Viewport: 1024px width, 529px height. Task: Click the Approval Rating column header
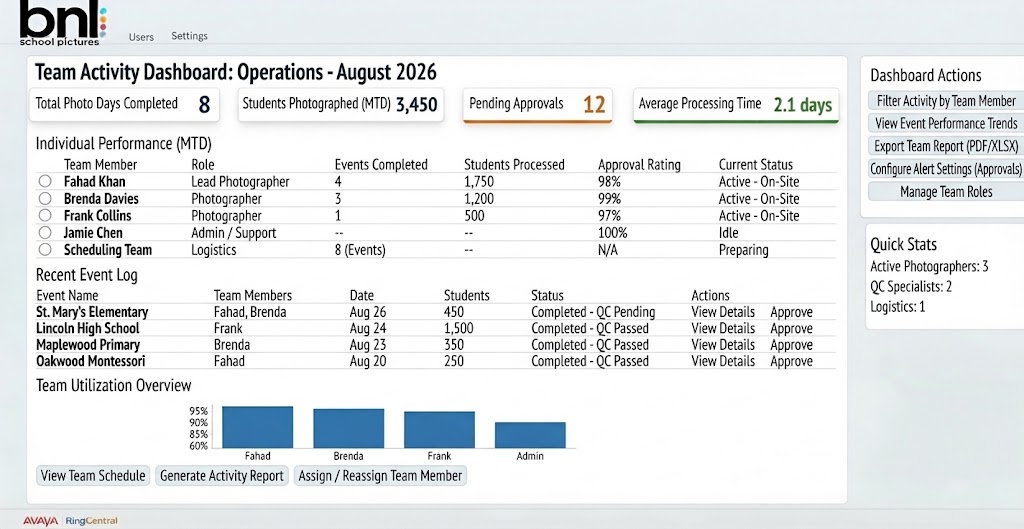pos(639,165)
